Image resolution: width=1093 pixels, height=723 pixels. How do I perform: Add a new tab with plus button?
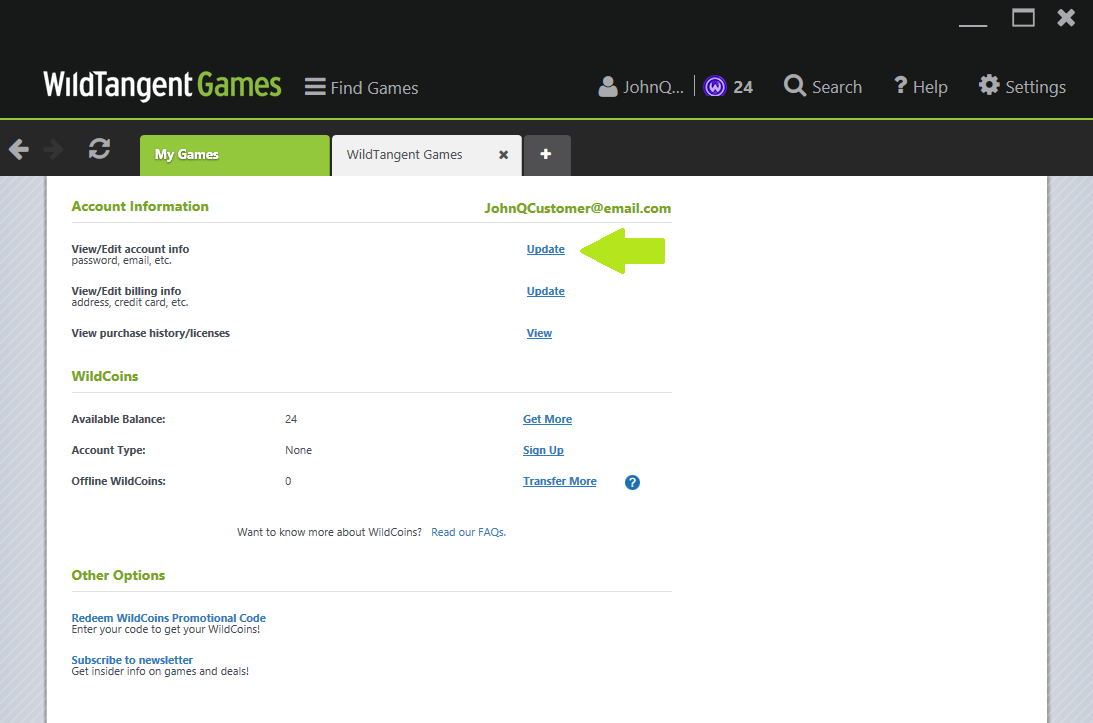(x=547, y=155)
